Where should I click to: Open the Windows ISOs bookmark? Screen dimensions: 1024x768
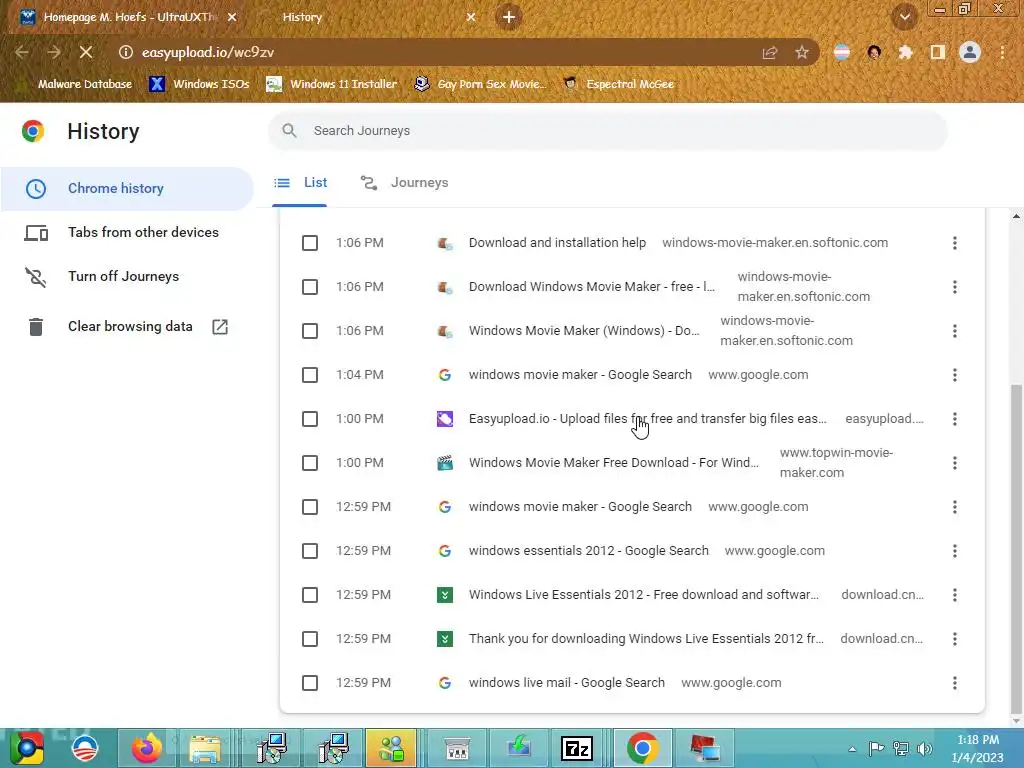[199, 84]
